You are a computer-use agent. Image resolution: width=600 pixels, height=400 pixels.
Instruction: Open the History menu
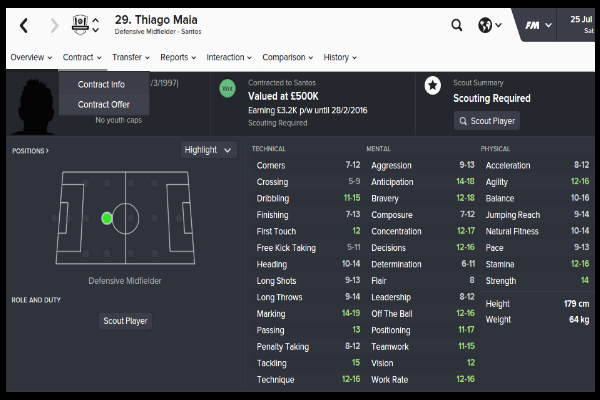pyautogui.click(x=341, y=58)
